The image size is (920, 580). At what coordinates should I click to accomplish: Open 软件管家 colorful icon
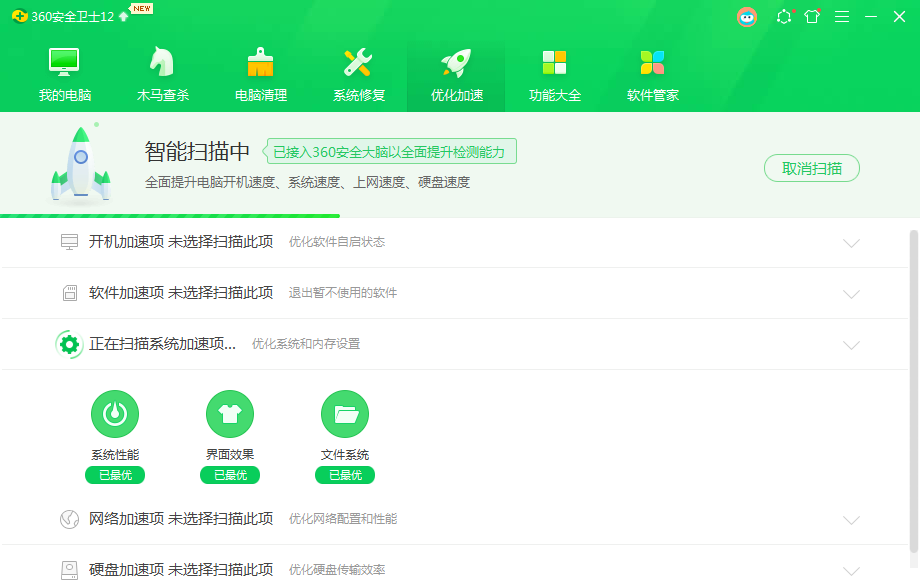(652, 63)
